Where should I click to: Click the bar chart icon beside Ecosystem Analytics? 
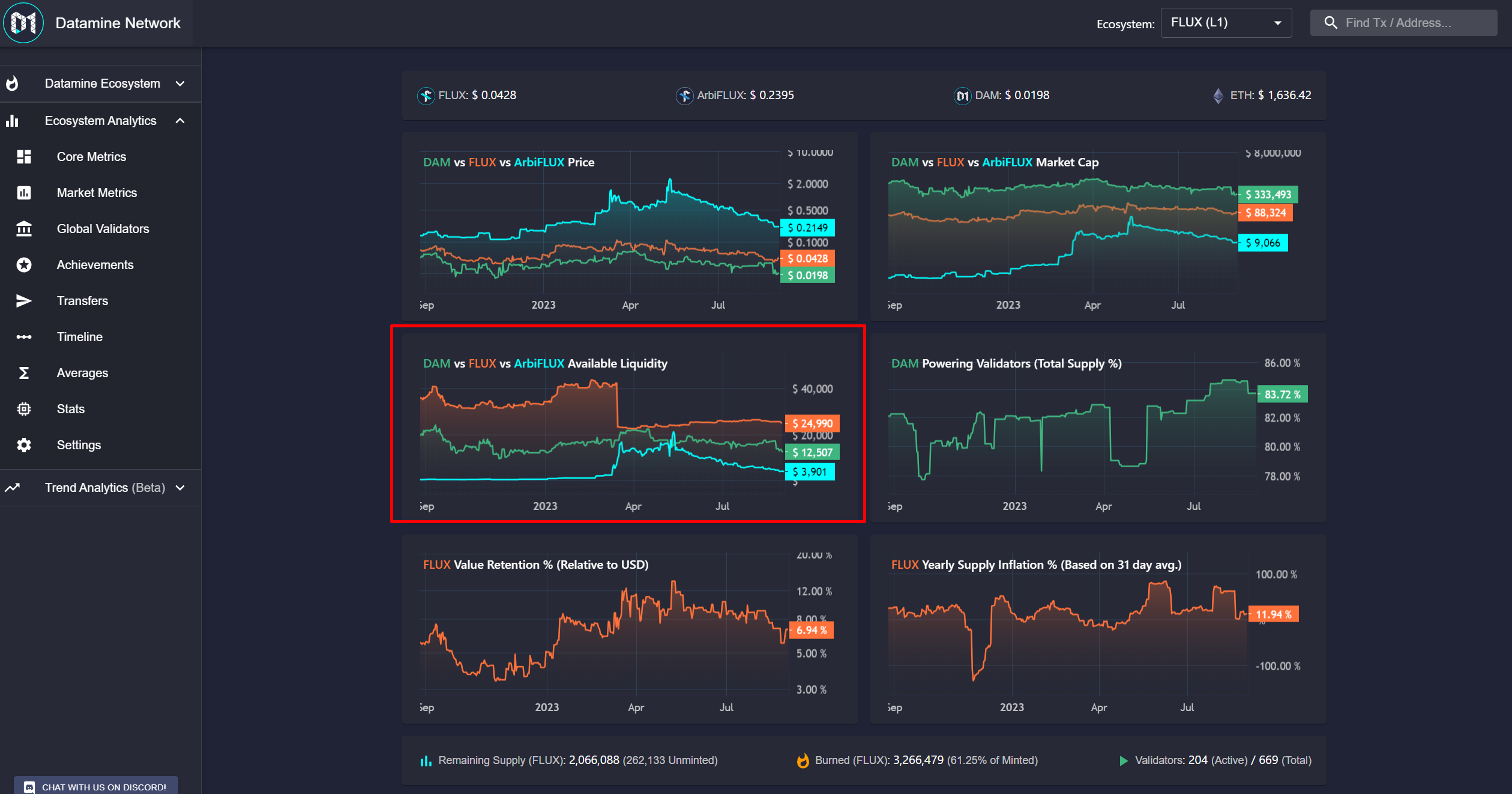(12, 121)
